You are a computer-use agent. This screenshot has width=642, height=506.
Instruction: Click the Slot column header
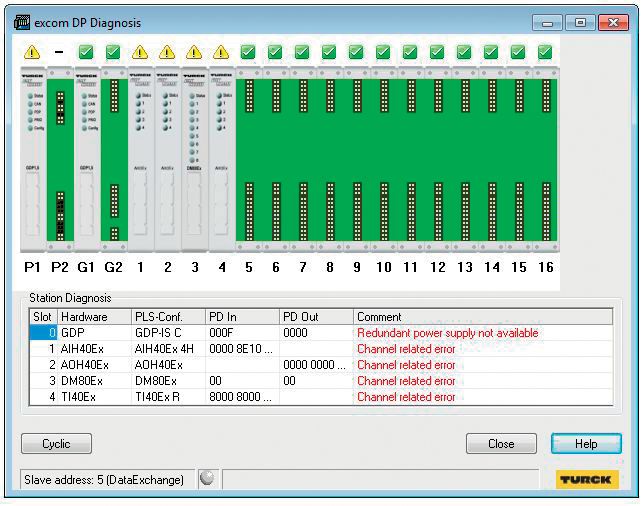(43, 317)
